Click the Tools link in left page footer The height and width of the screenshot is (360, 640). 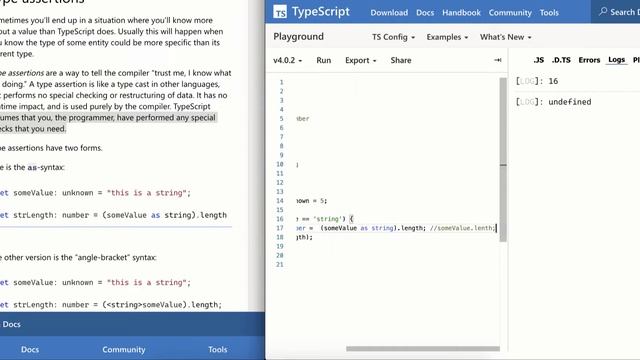[x=218, y=349]
